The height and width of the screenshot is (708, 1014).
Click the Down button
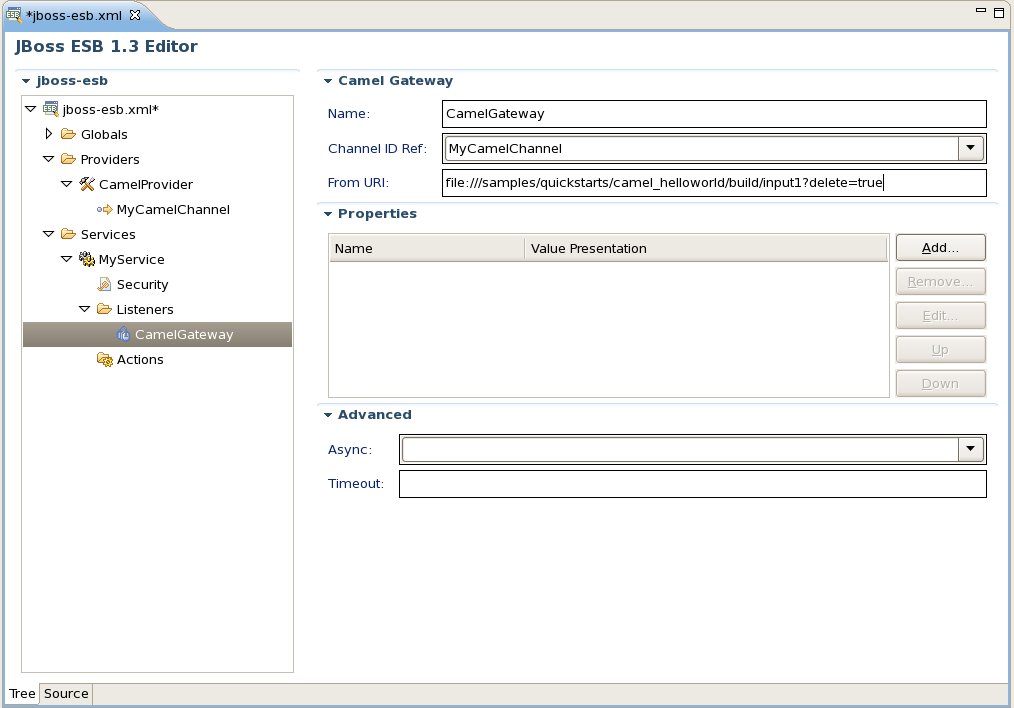point(940,383)
